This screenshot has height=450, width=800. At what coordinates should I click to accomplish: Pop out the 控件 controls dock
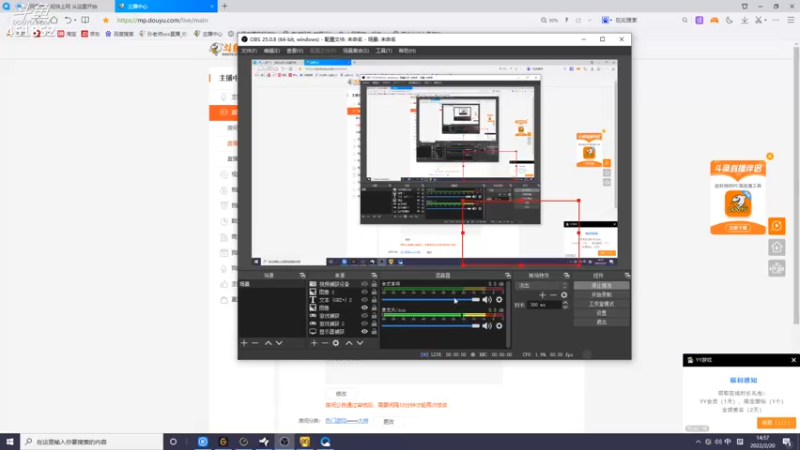coord(627,276)
